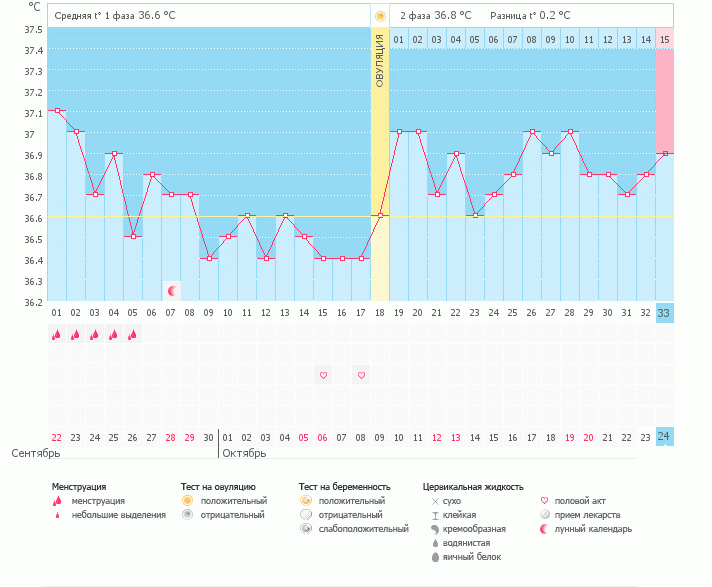
Task: Select the highlighted date 24 cell in bottom row
Action: point(665,436)
